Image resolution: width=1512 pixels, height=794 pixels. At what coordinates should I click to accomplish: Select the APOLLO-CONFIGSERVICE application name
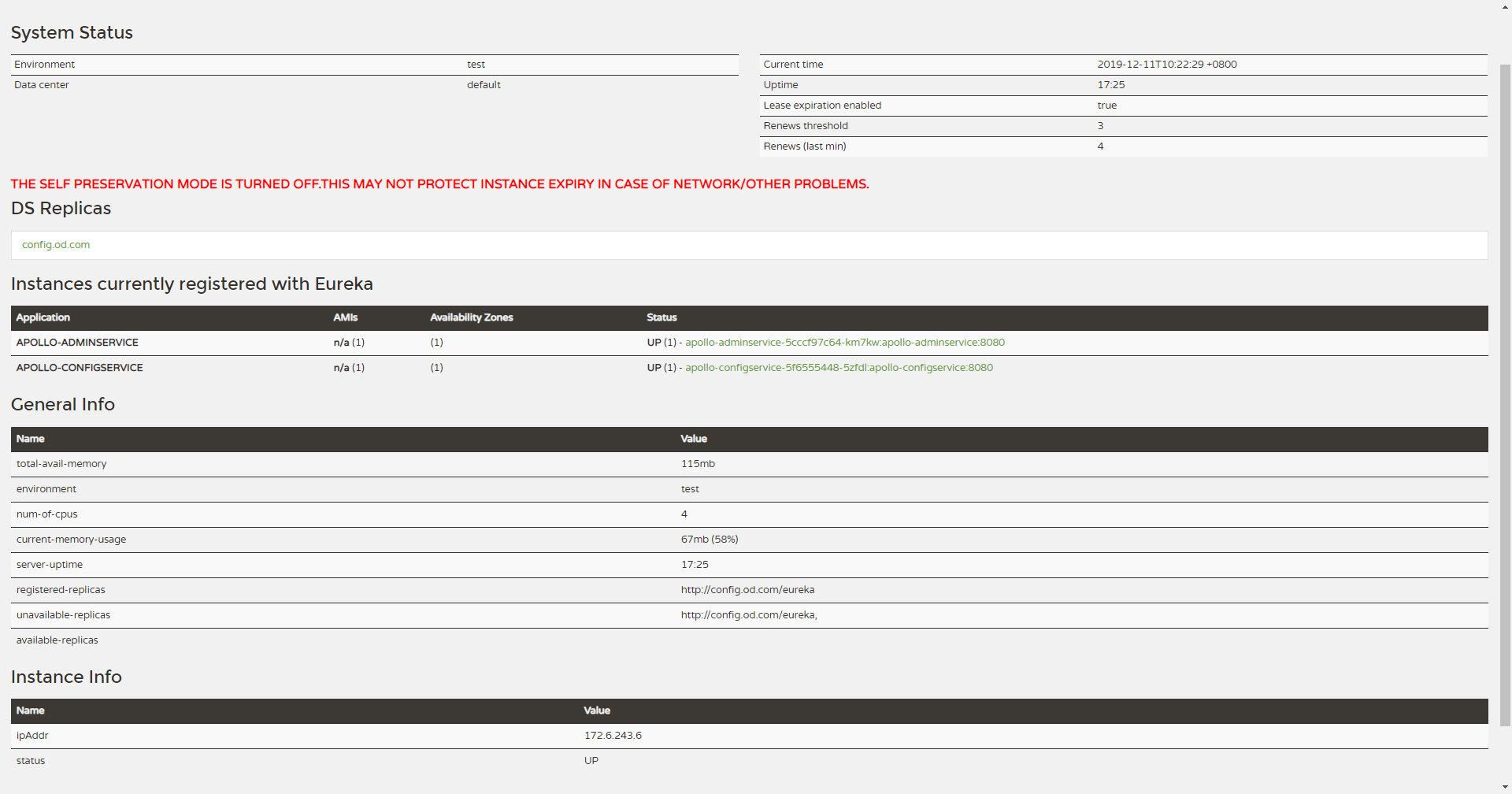coord(80,368)
